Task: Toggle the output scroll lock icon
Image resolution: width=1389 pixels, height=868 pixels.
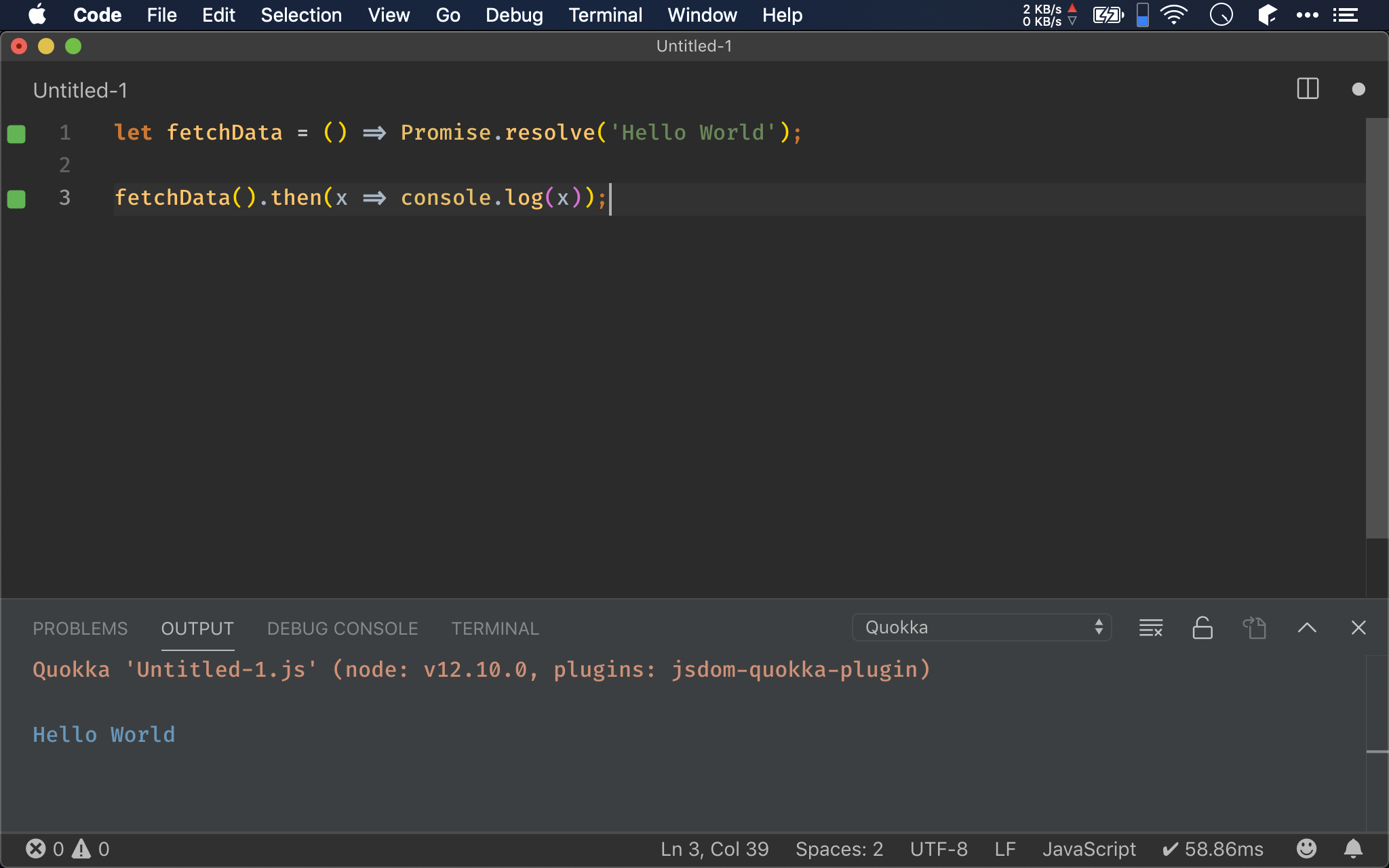Action: [1202, 628]
